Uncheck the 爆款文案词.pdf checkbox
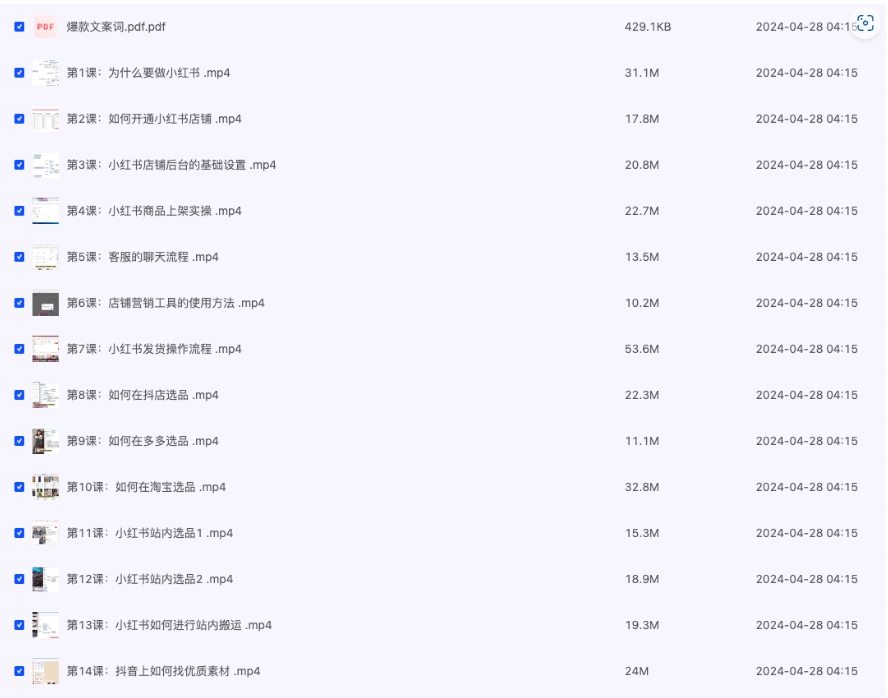 pyautogui.click(x=19, y=27)
